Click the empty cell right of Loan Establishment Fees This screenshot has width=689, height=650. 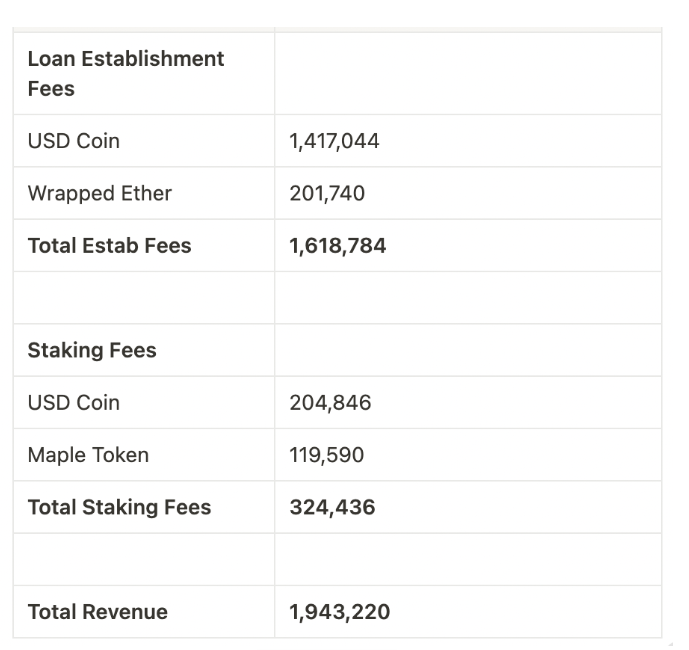(x=468, y=73)
